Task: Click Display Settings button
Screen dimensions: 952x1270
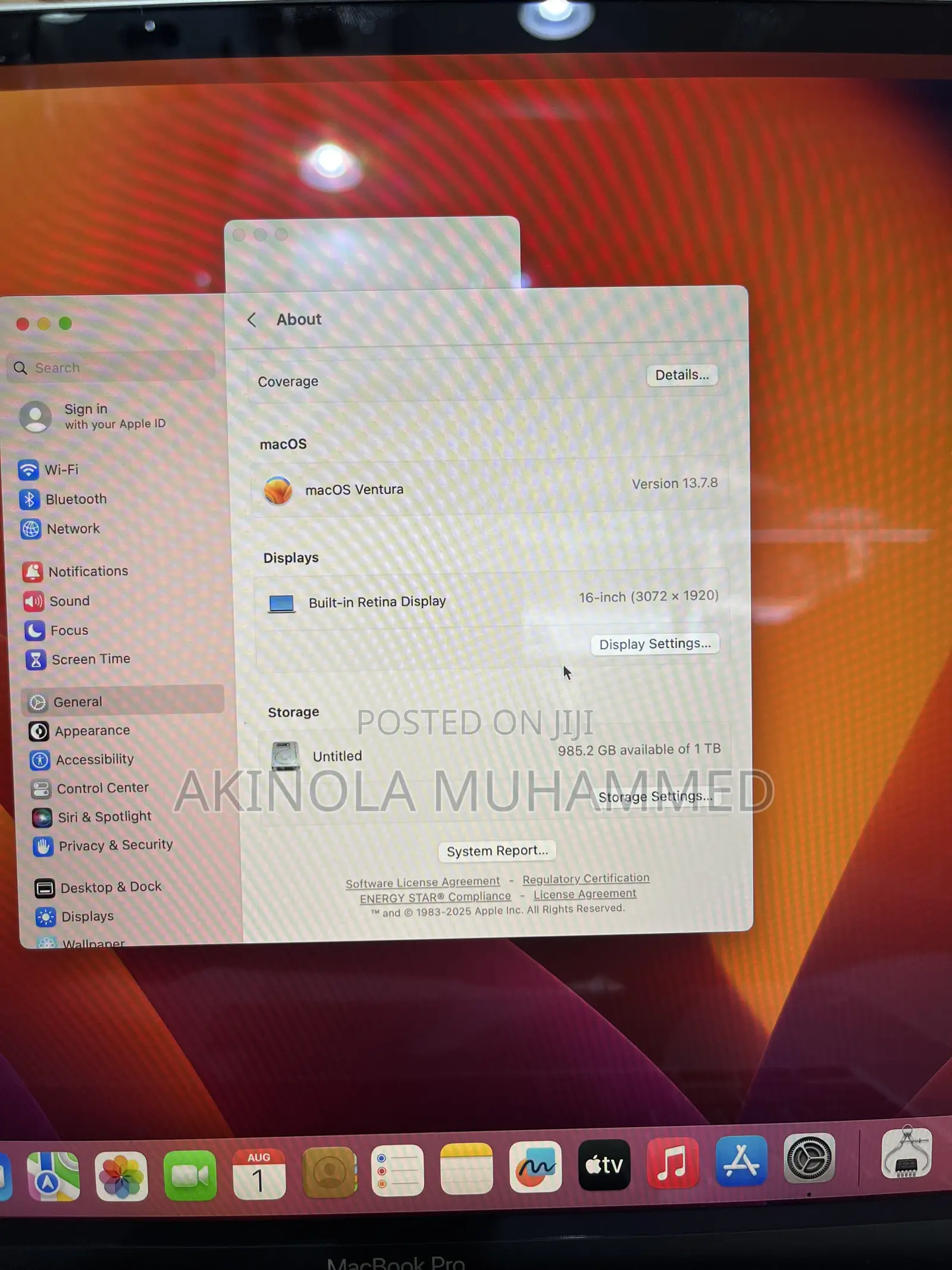Action: (654, 644)
